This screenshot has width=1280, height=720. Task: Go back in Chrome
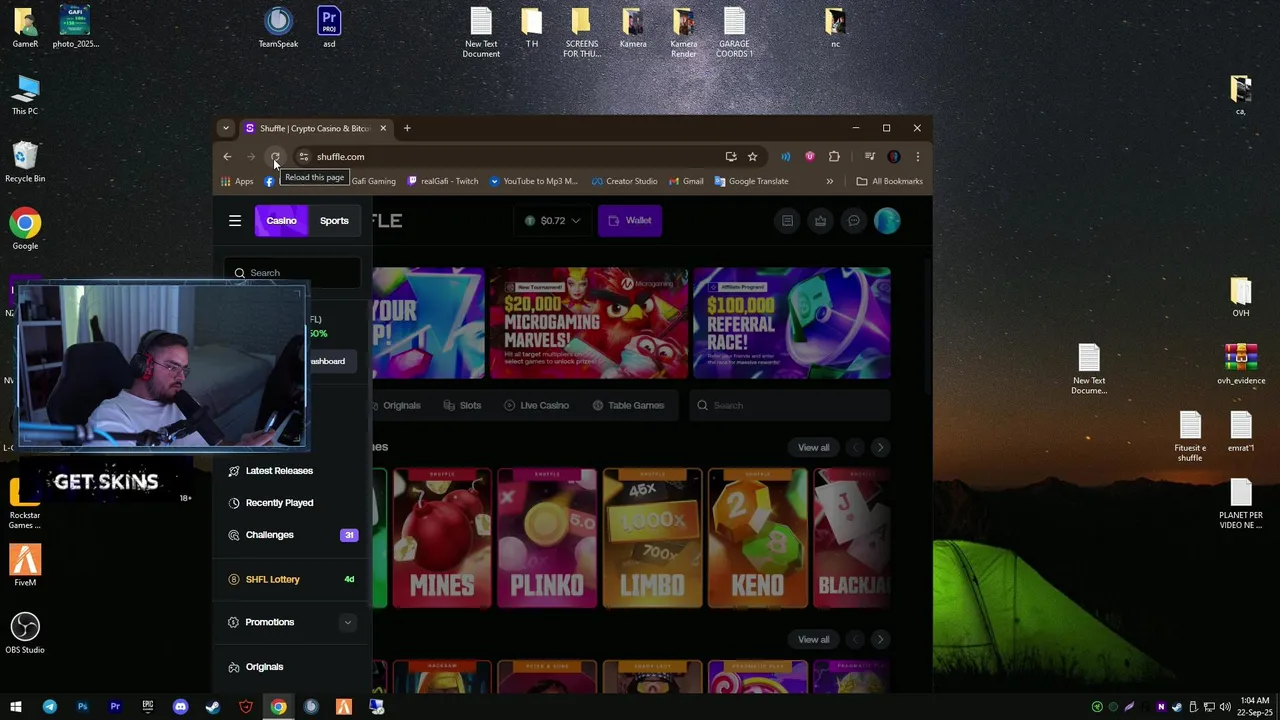pyautogui.click(x=227, y=157)
